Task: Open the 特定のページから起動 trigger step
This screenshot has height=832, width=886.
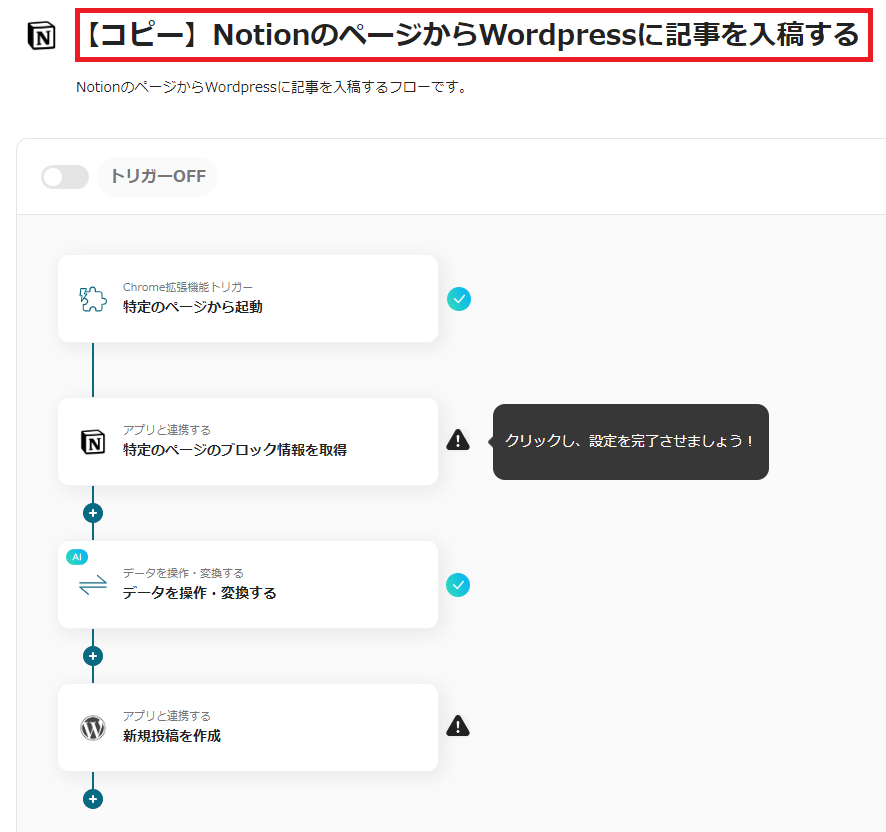Action: [248, 298]
